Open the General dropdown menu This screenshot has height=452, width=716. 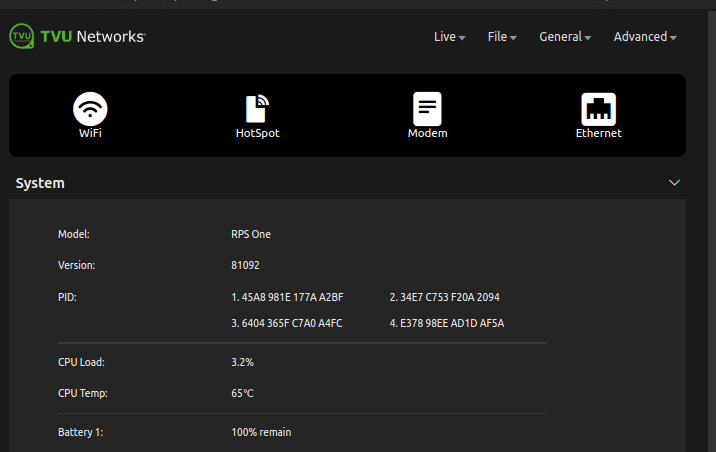pyautogui.click(x=565, y=37)
